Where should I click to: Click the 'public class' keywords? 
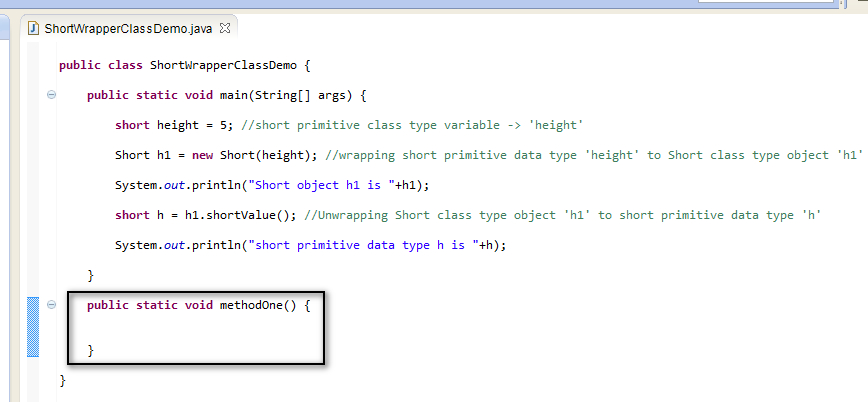pos(101,65)
